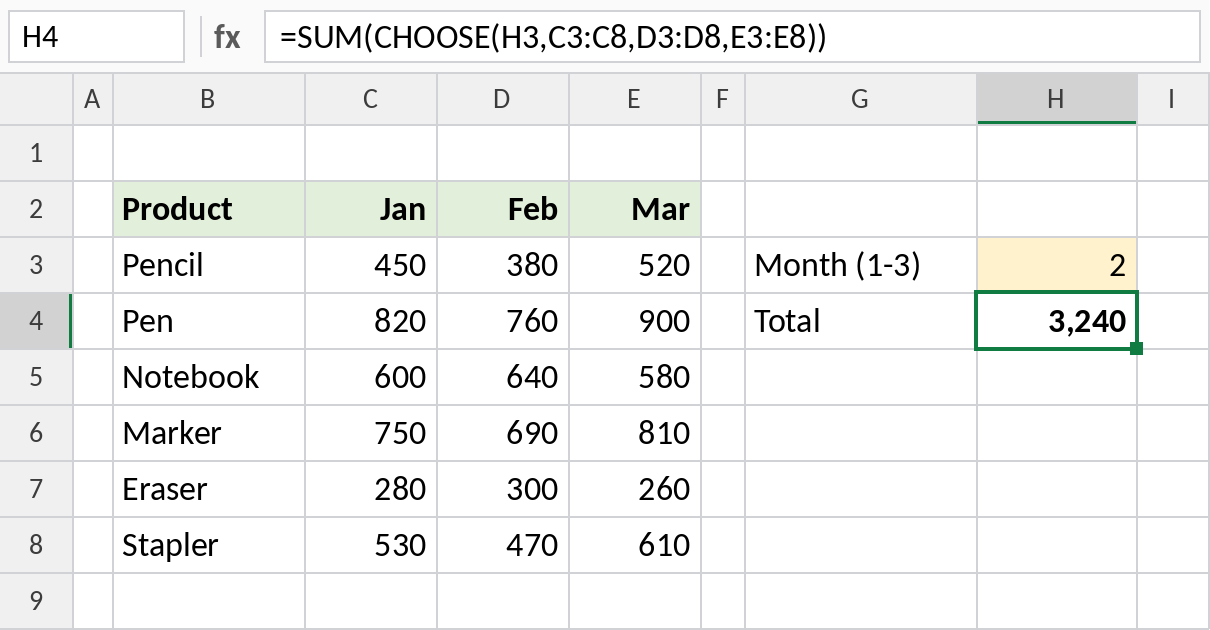Select the Marker cell
Image resolution: width=1210 pixels, height=630 pixels.
point(209,433)
